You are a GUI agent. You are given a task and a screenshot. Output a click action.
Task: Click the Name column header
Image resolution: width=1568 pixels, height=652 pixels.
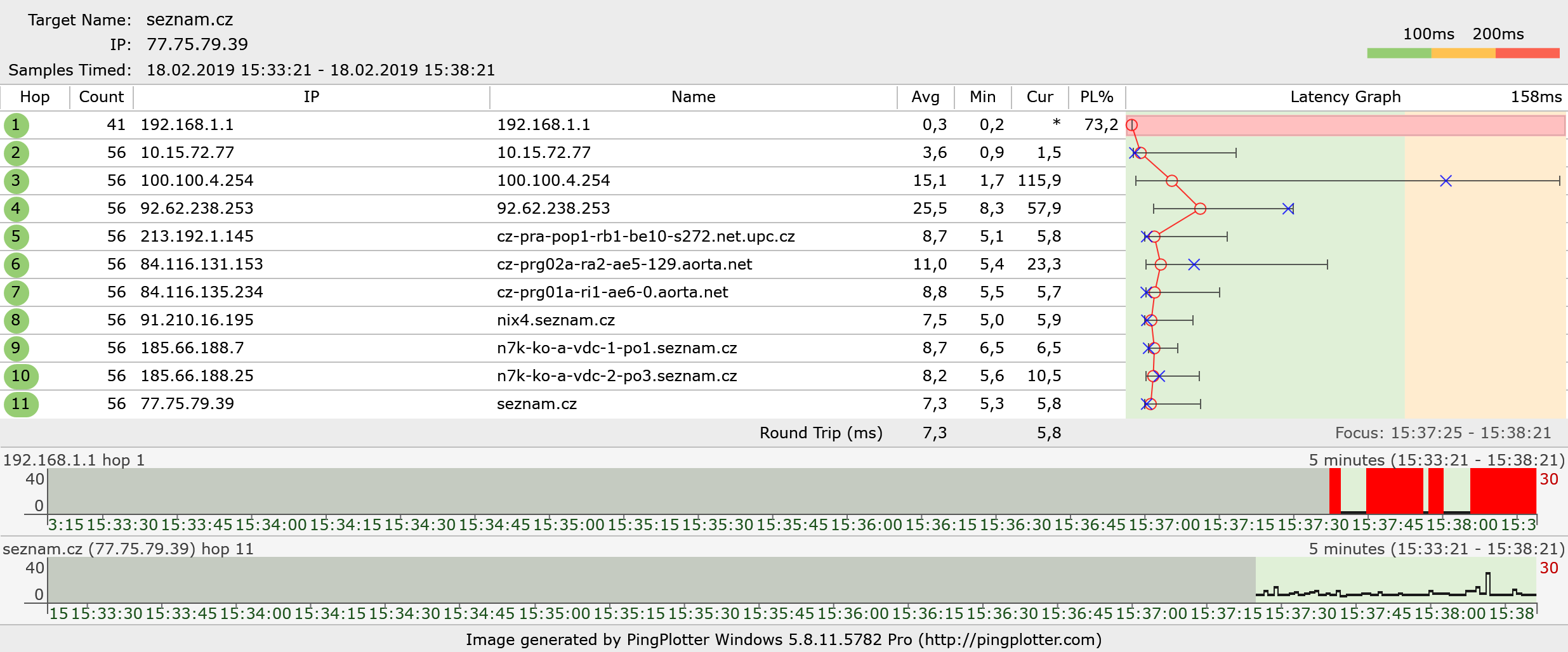693,97
